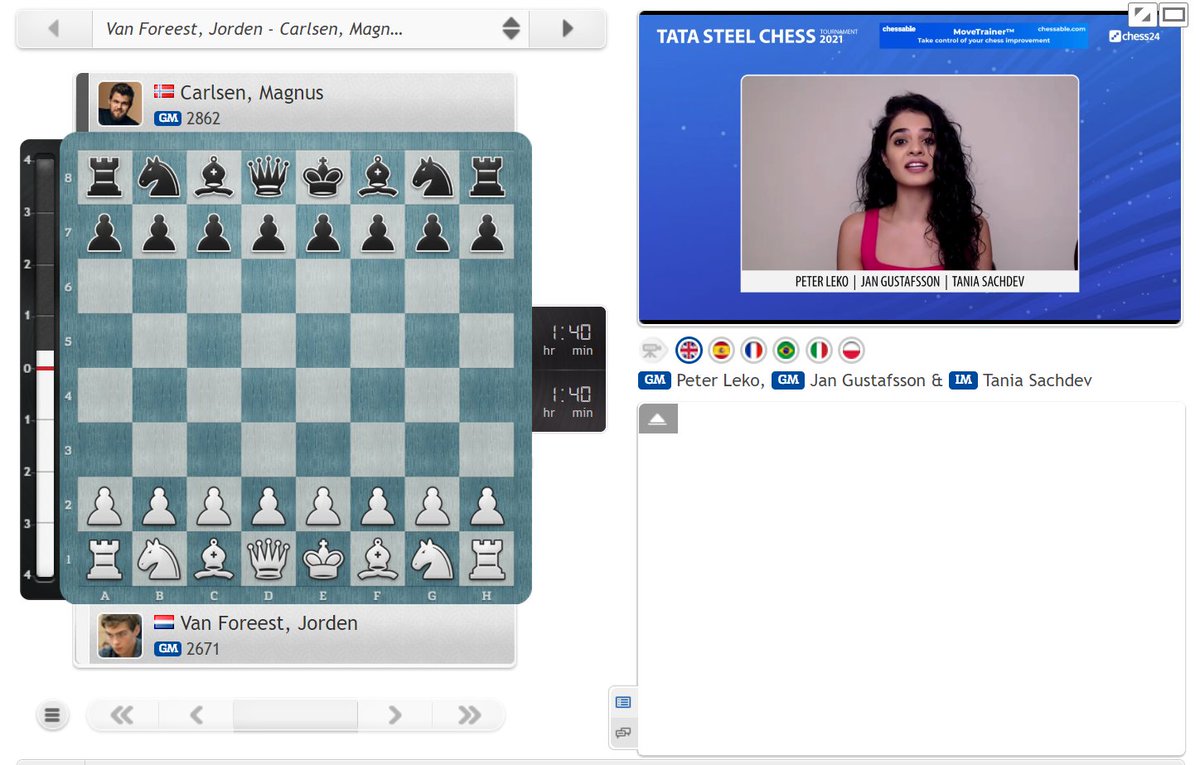Click the evaluation bar beside the board
The height and width of the screenshot is (765, 1200).
pos(45,368)
